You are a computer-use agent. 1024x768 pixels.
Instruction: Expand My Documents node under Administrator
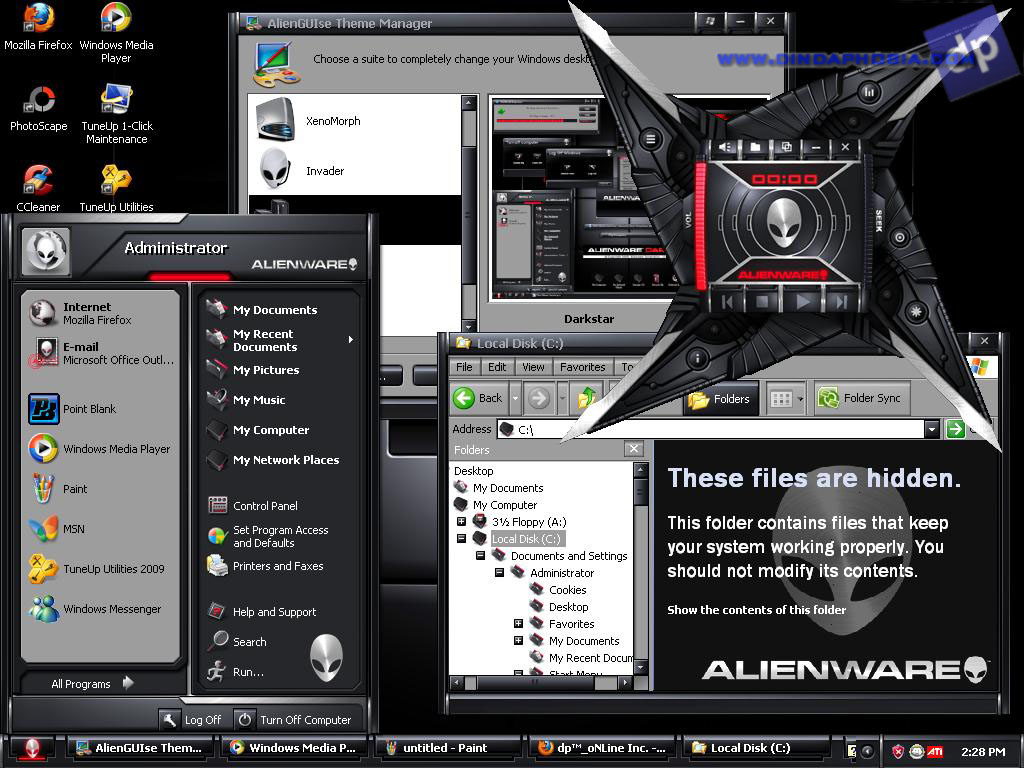[519, 640]
